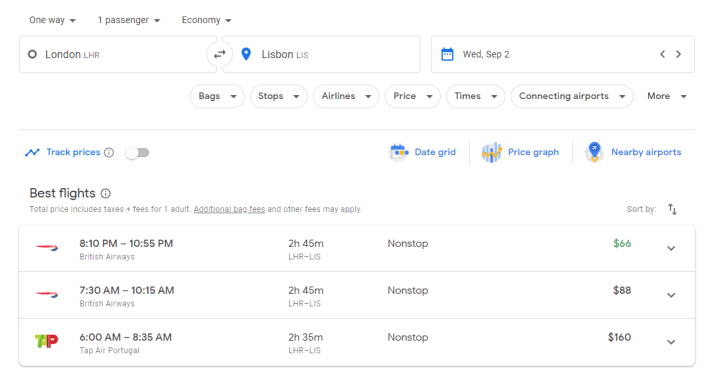Click the Track prices label
This screenshot has width=718, height=379.
pos(73,152)
